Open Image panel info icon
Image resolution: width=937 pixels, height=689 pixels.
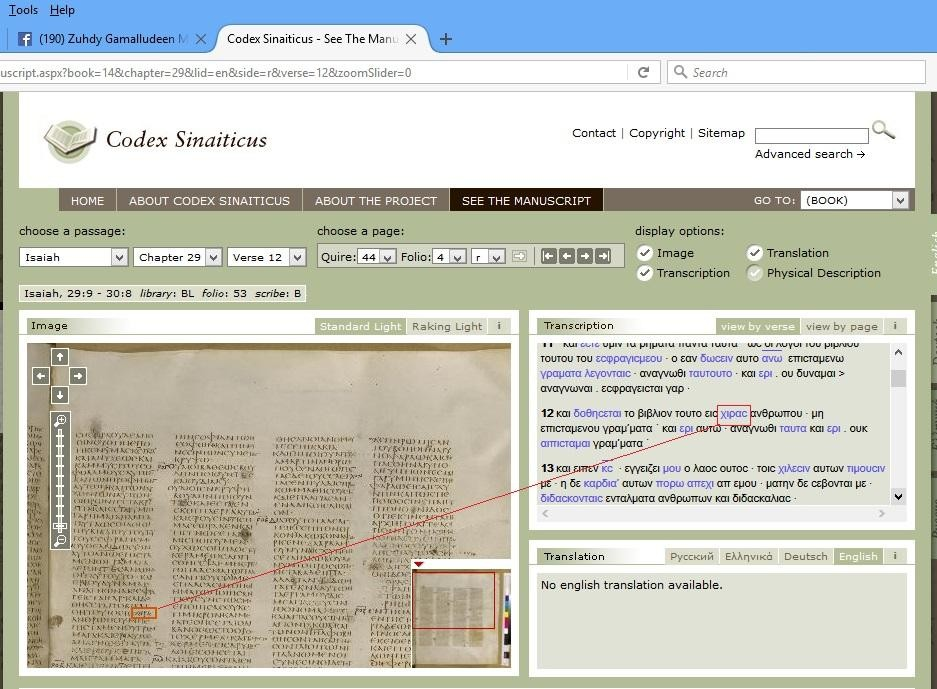click(x=499, y=326)
